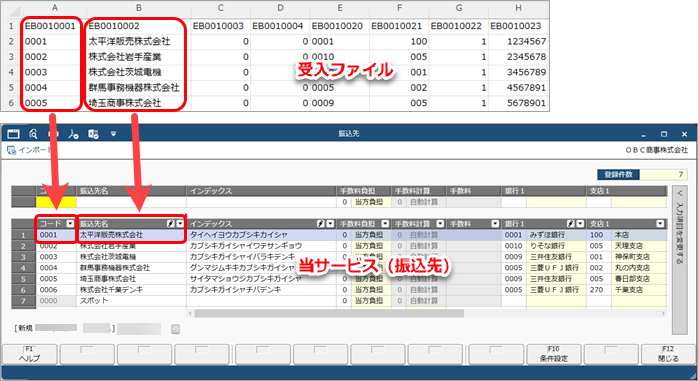698x381 pixels.
Task: Click the F10 条件設定 function button
Action: tap(553, 354)
